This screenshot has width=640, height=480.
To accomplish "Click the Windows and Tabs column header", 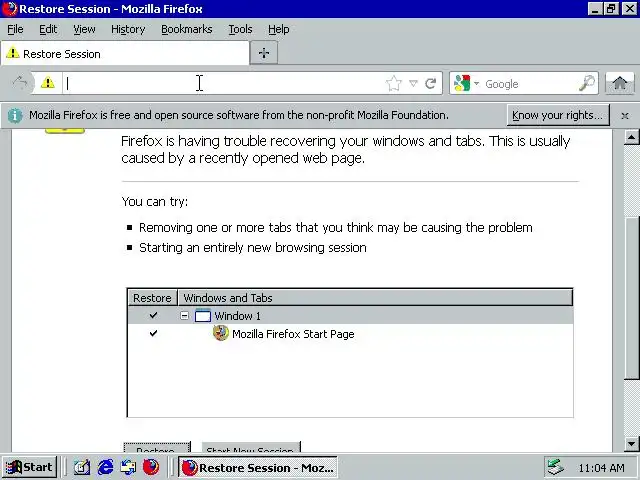I will point(375,298).
